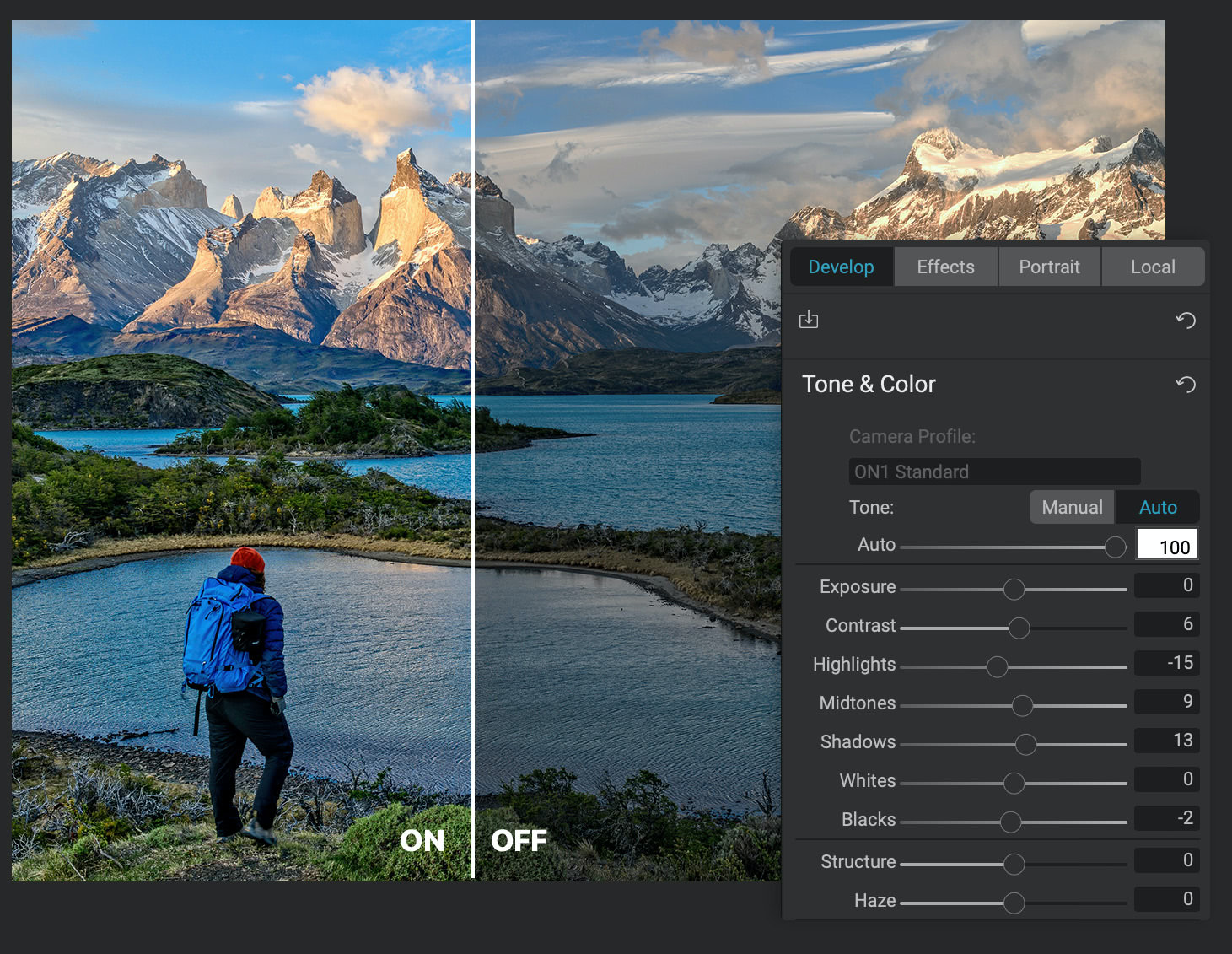The height and width of the screenshot is (954, 1232).
Task: Enable Auto tone mode
Action: click(1157, 507)
